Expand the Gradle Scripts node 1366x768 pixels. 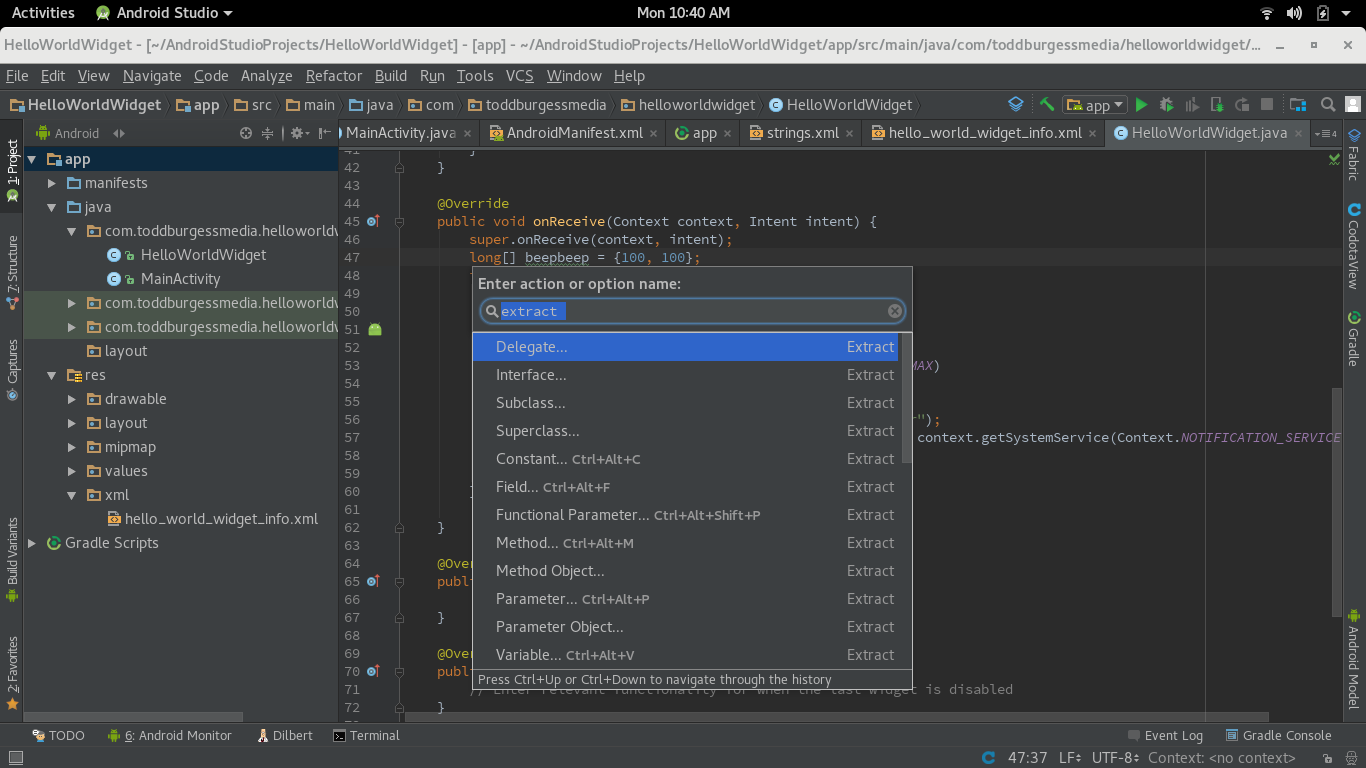32,543
